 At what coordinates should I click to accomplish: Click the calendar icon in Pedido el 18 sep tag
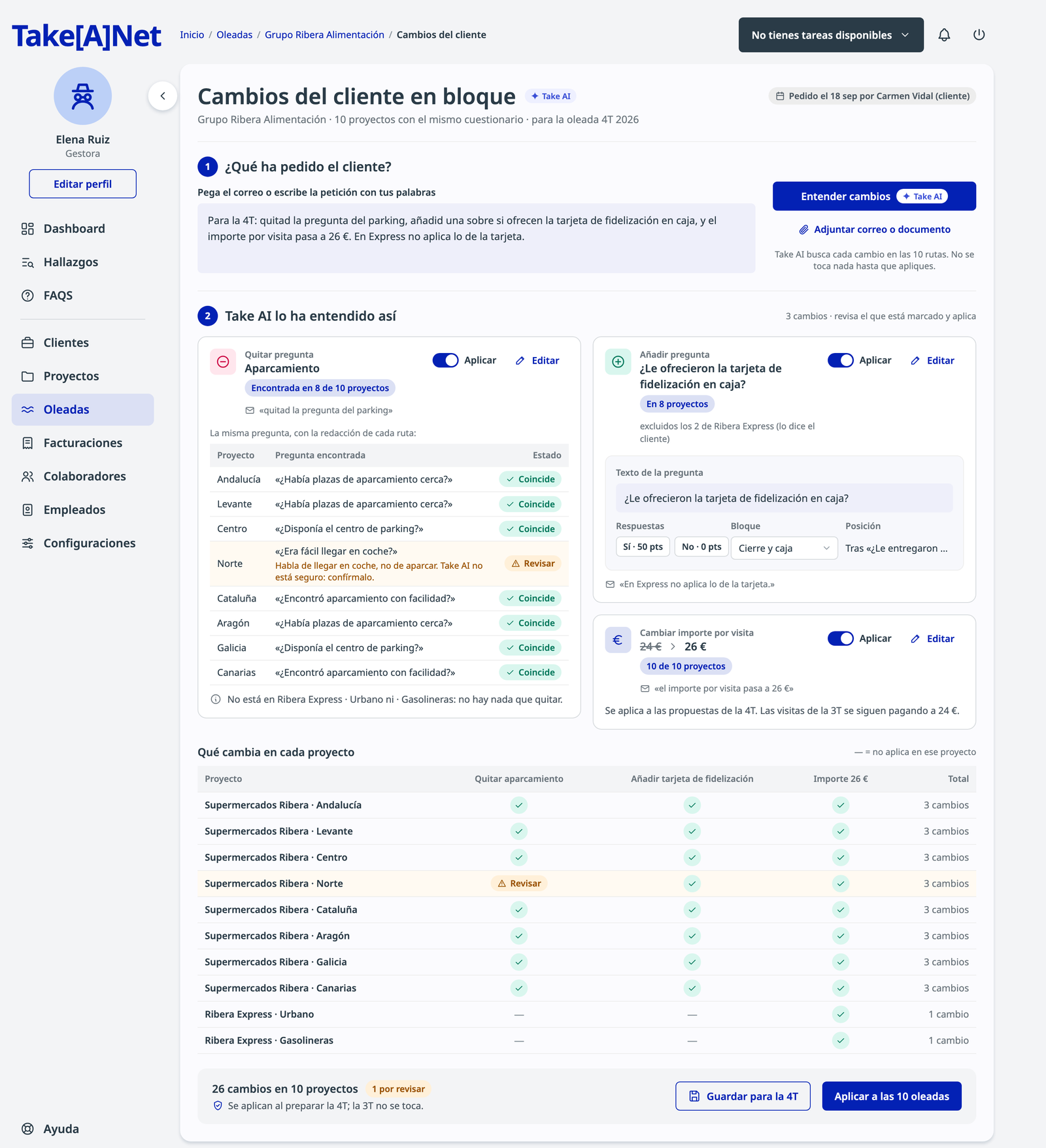[780, 96]
